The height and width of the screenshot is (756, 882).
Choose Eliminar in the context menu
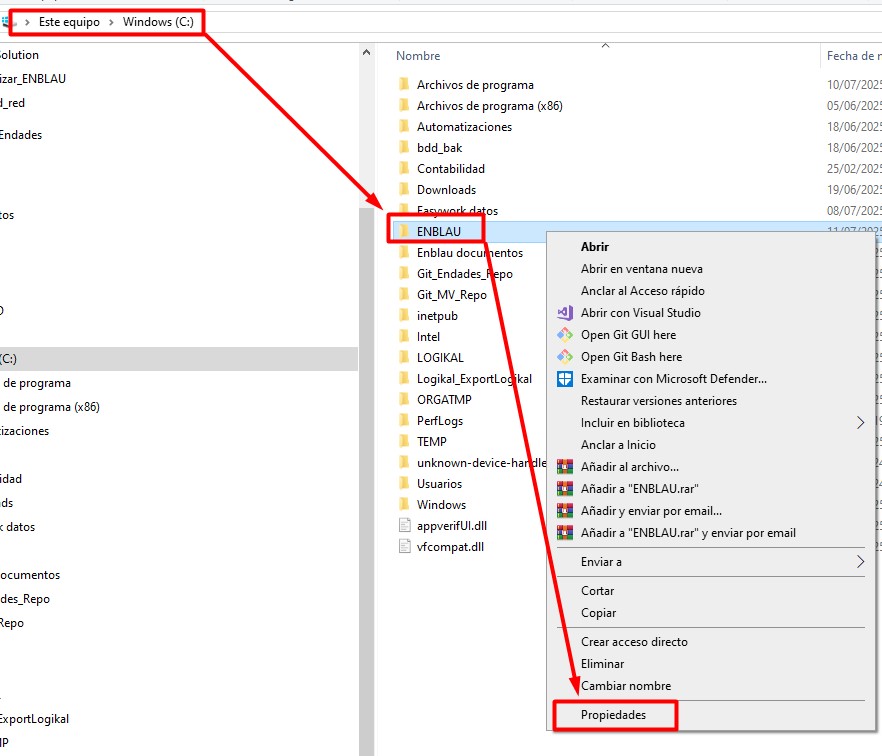(x=602, y=664)
